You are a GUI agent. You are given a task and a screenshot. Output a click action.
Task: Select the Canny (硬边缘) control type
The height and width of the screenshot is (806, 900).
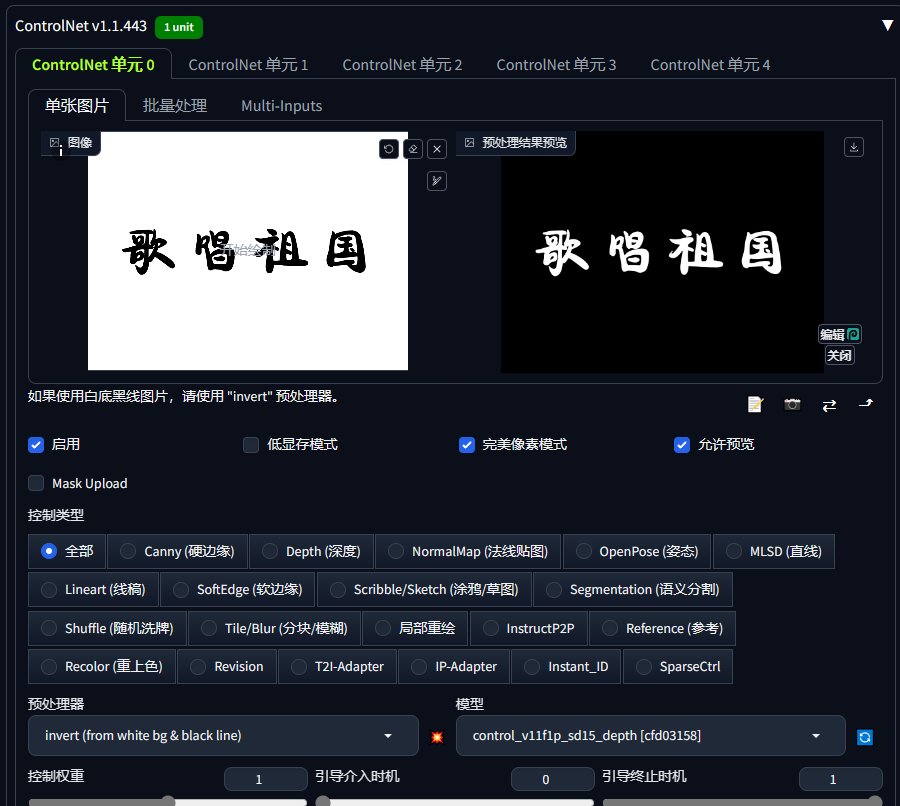[x=128, y=551]
